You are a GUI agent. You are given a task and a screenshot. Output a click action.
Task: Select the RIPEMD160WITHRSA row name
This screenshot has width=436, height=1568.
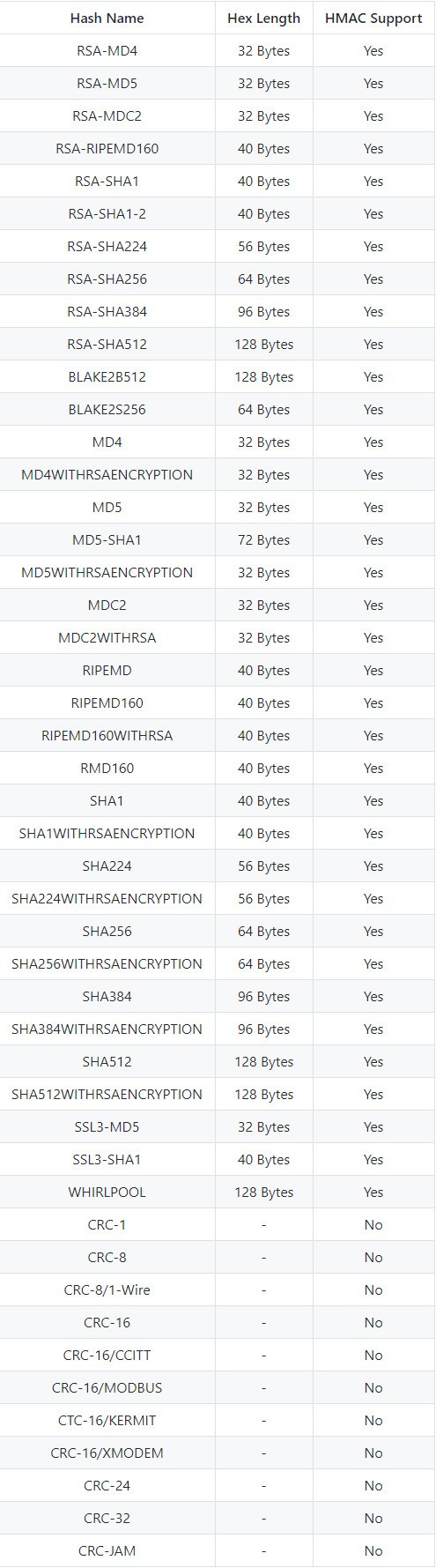point(107,735)
